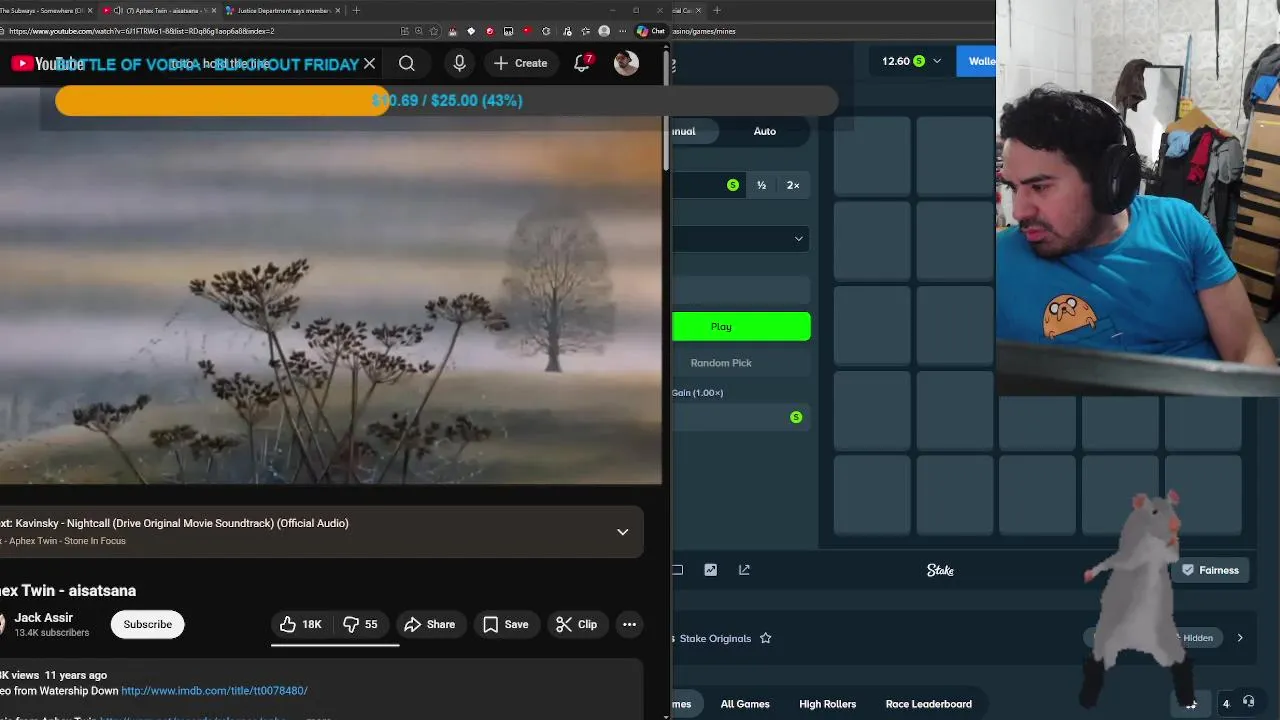Open the popout share icon on Stake

click(x=744, y=570)
